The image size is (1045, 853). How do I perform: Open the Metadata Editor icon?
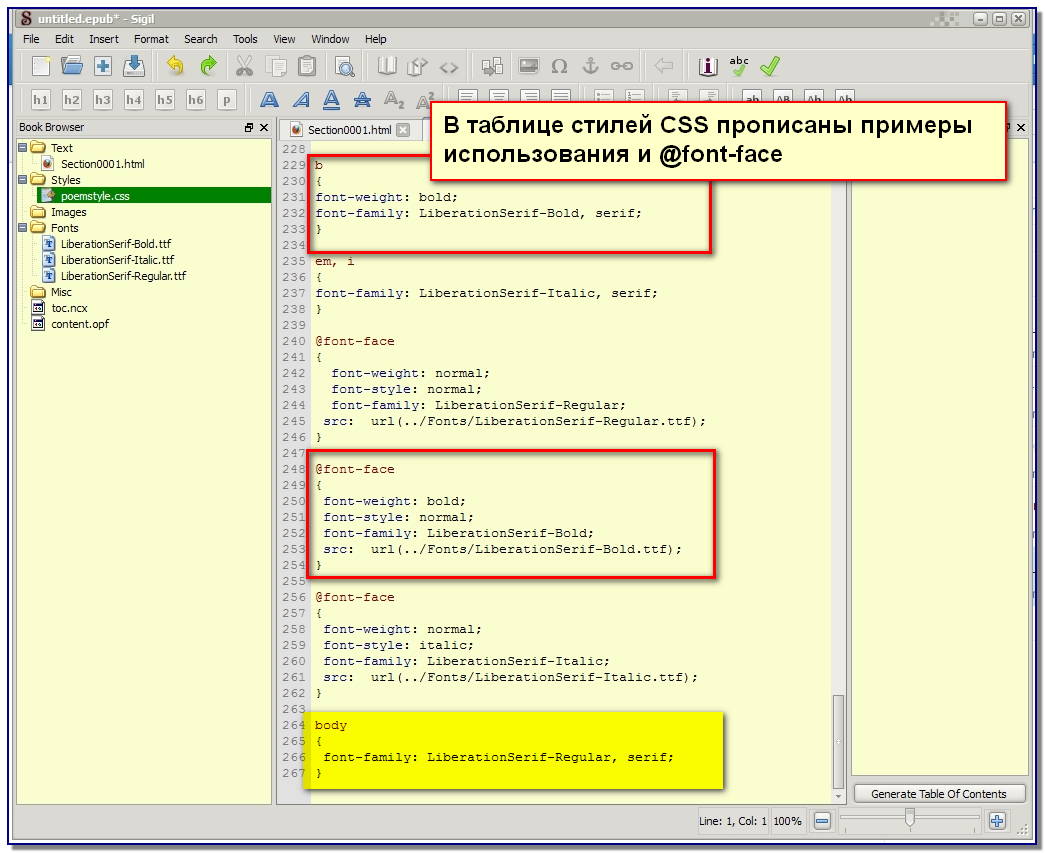click(708, 66)
